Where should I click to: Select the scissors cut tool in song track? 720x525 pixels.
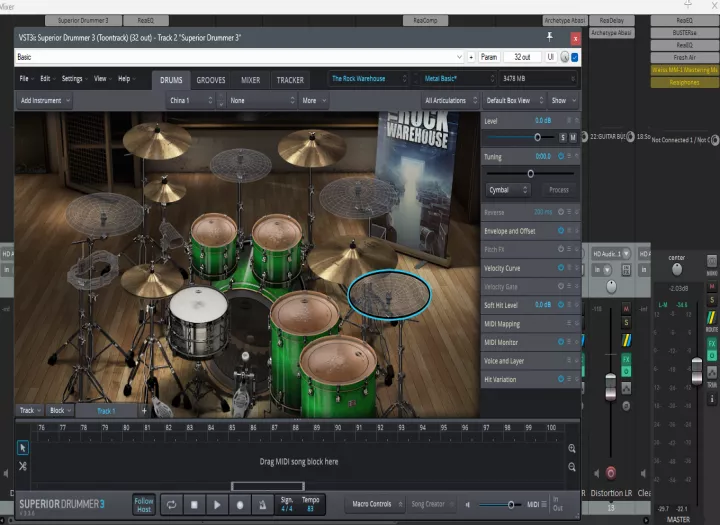[22, 466]
